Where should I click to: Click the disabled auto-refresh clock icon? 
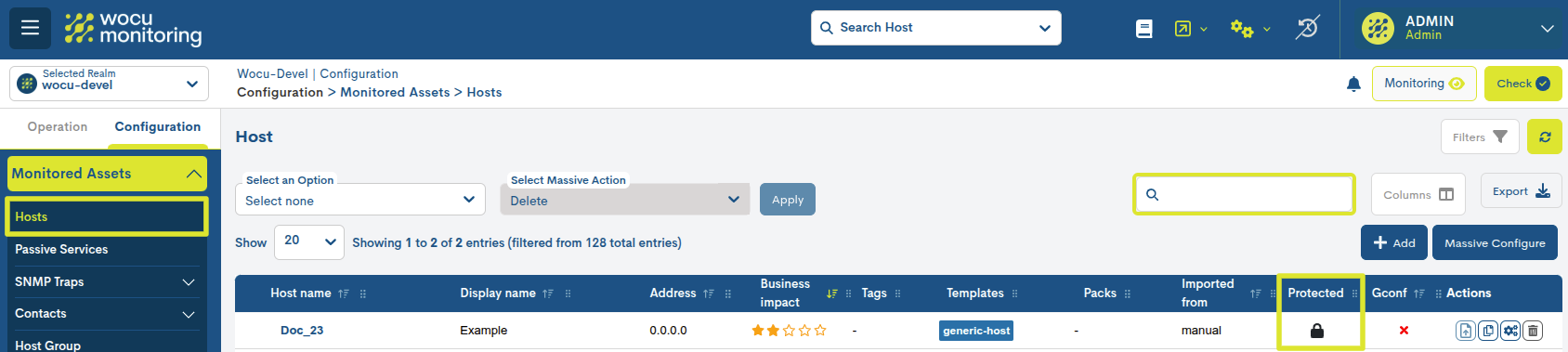pos(1307,28)
